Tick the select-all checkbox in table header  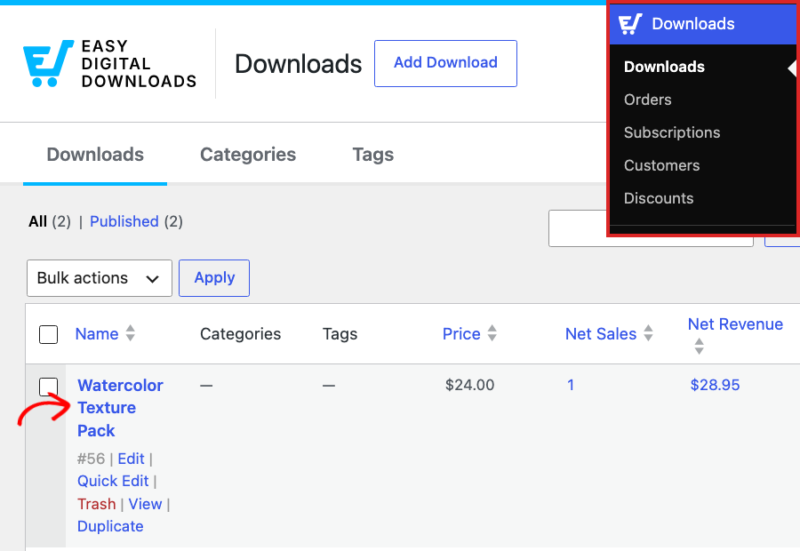(48, 335)
